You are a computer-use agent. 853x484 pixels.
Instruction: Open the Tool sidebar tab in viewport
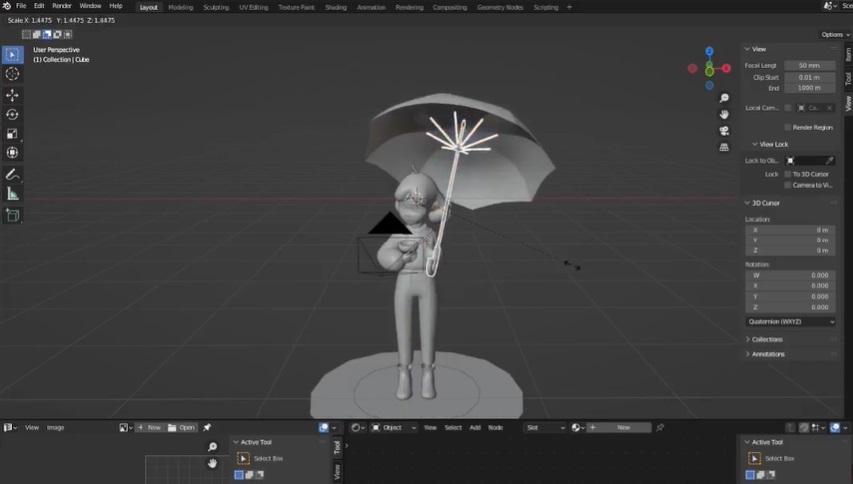pyautogui.click(x=848, y=79)
